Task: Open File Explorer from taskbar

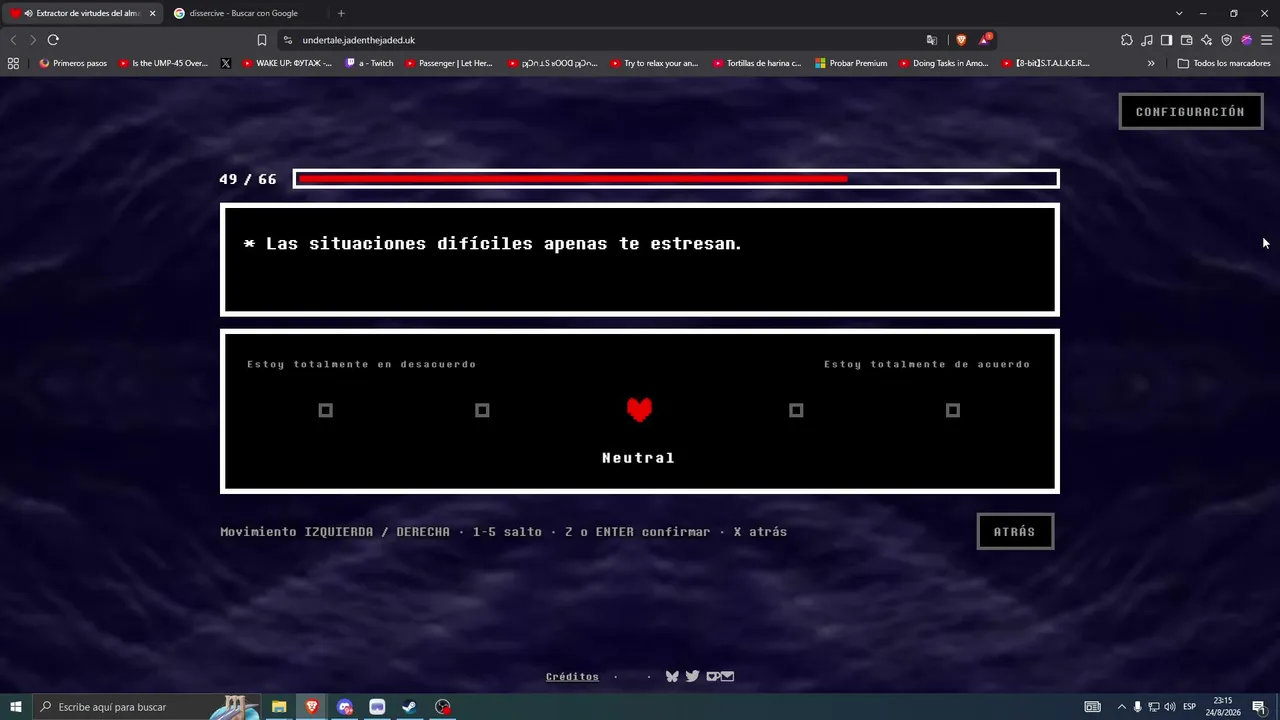Action: point(279,707)
